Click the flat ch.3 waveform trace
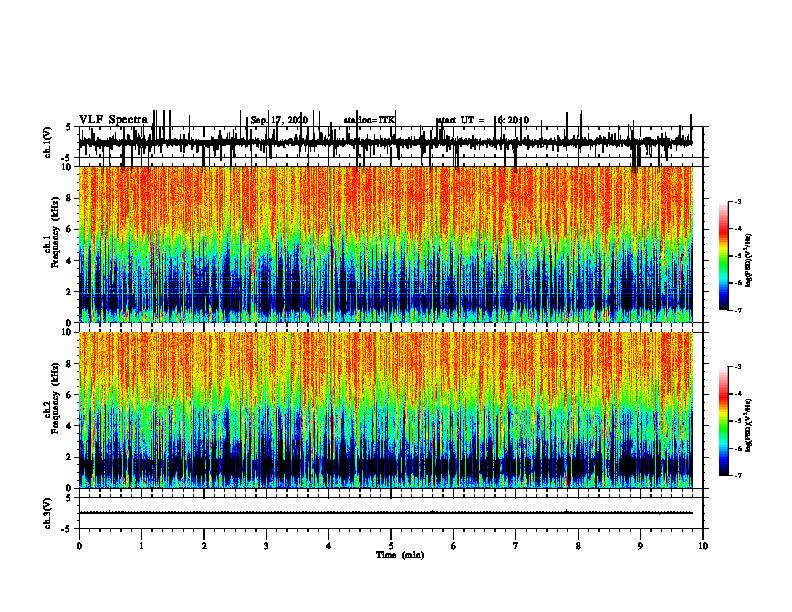Image resolution: width=792 pixels, height=612 pixels. point(385,513)
